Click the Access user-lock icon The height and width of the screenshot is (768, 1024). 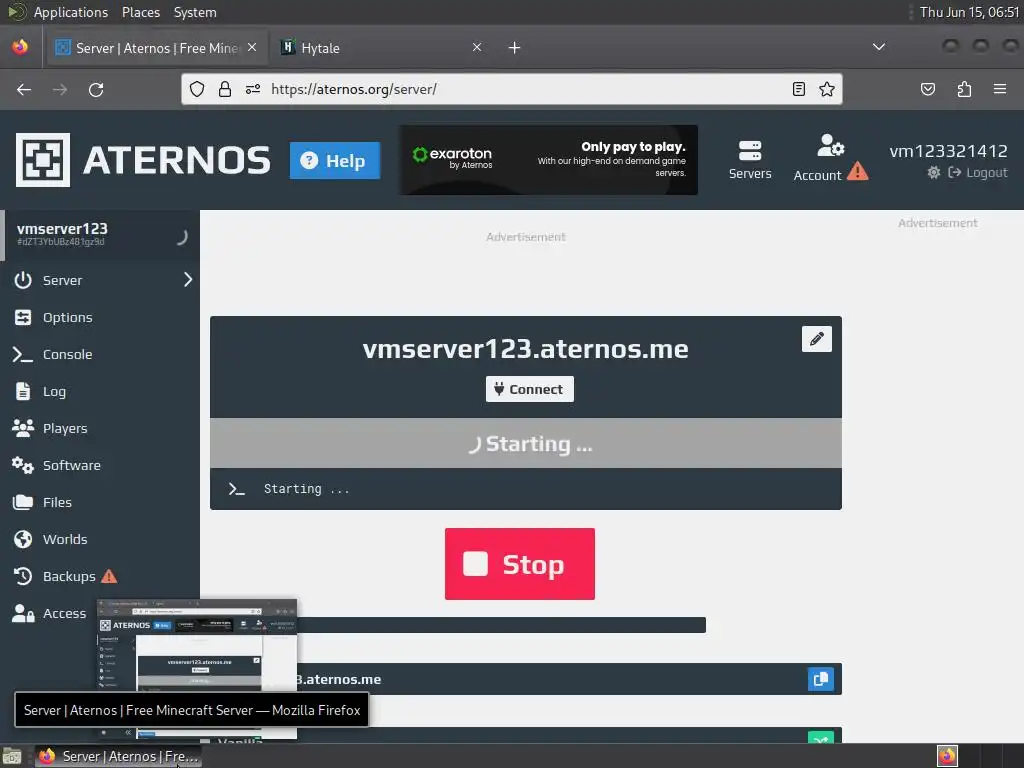tap(23, 613)
